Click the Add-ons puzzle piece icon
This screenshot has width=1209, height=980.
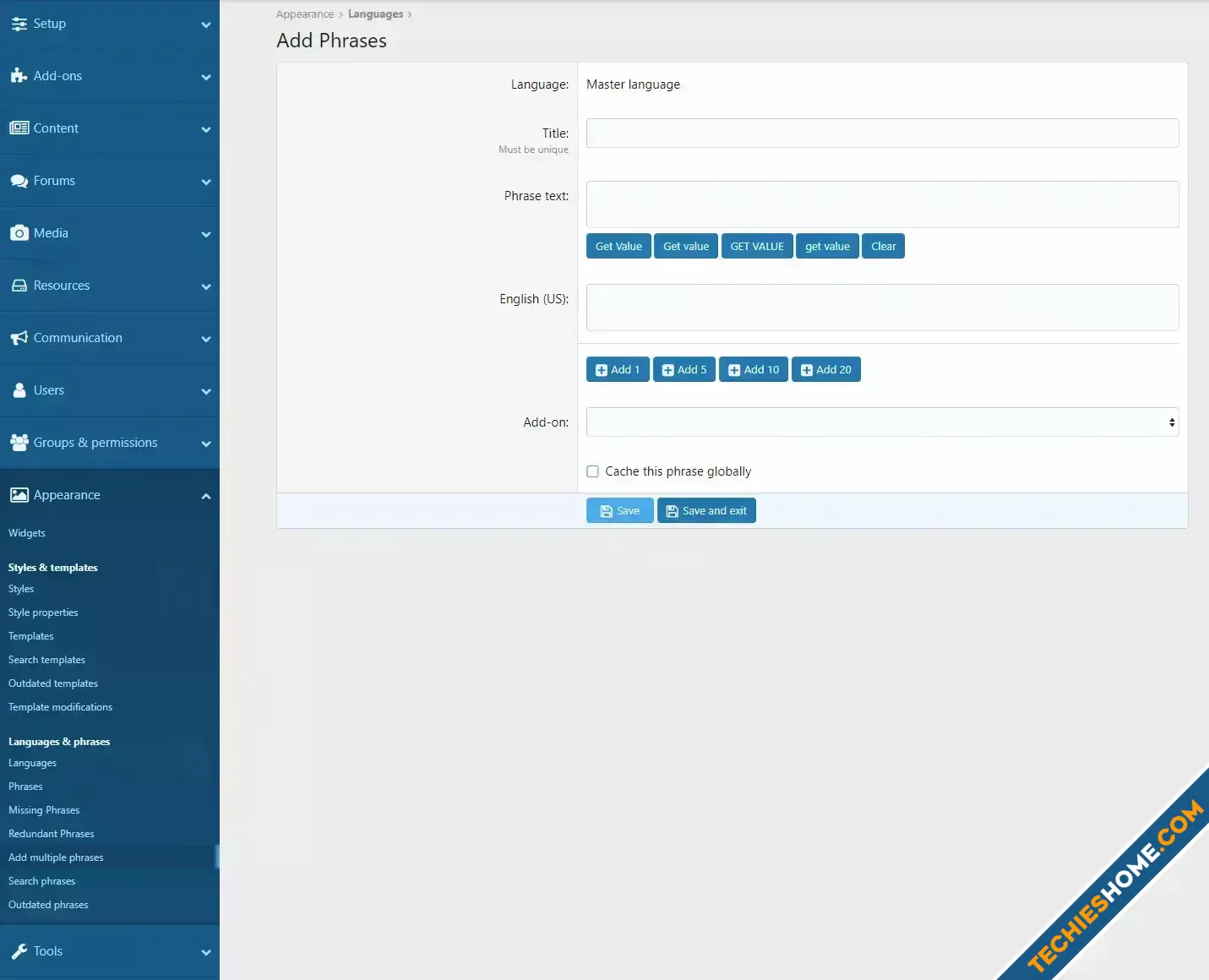[x=19, y=76]
